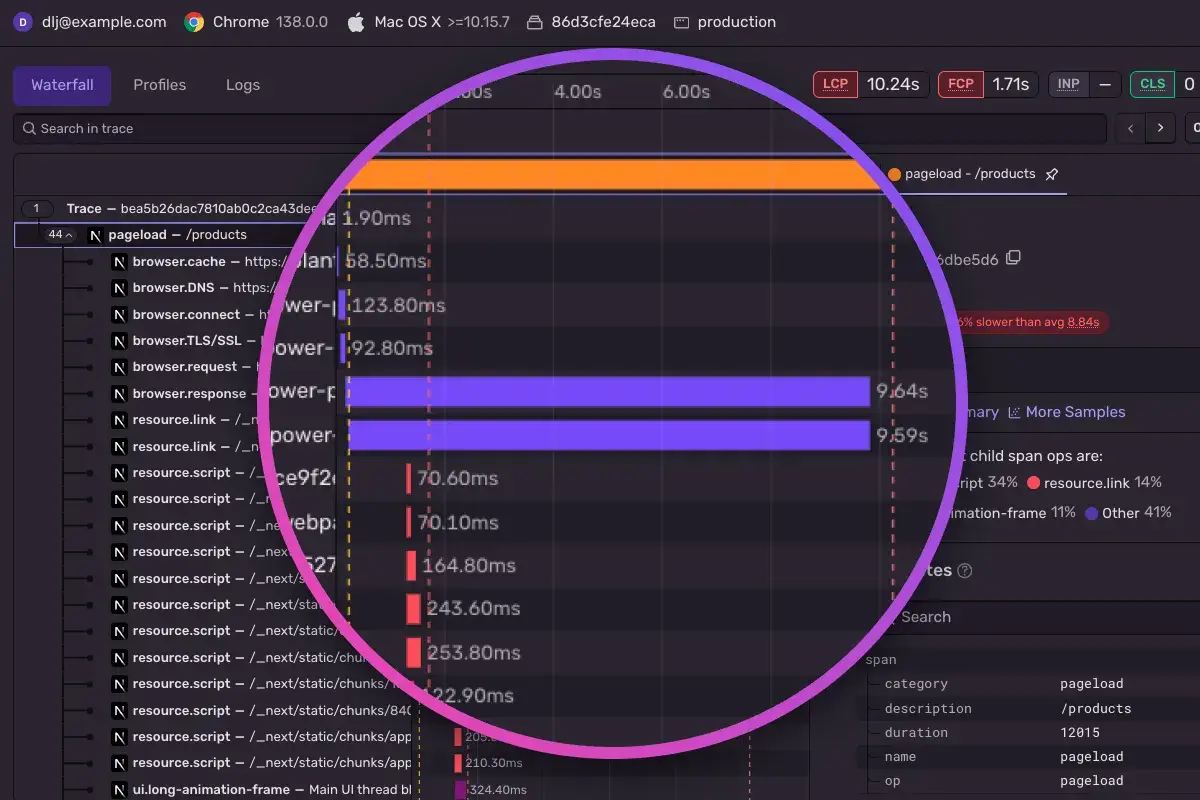The image size is (1200, 800).
Task: Select the Waterfall tab
Action: (x=62, y=85)
